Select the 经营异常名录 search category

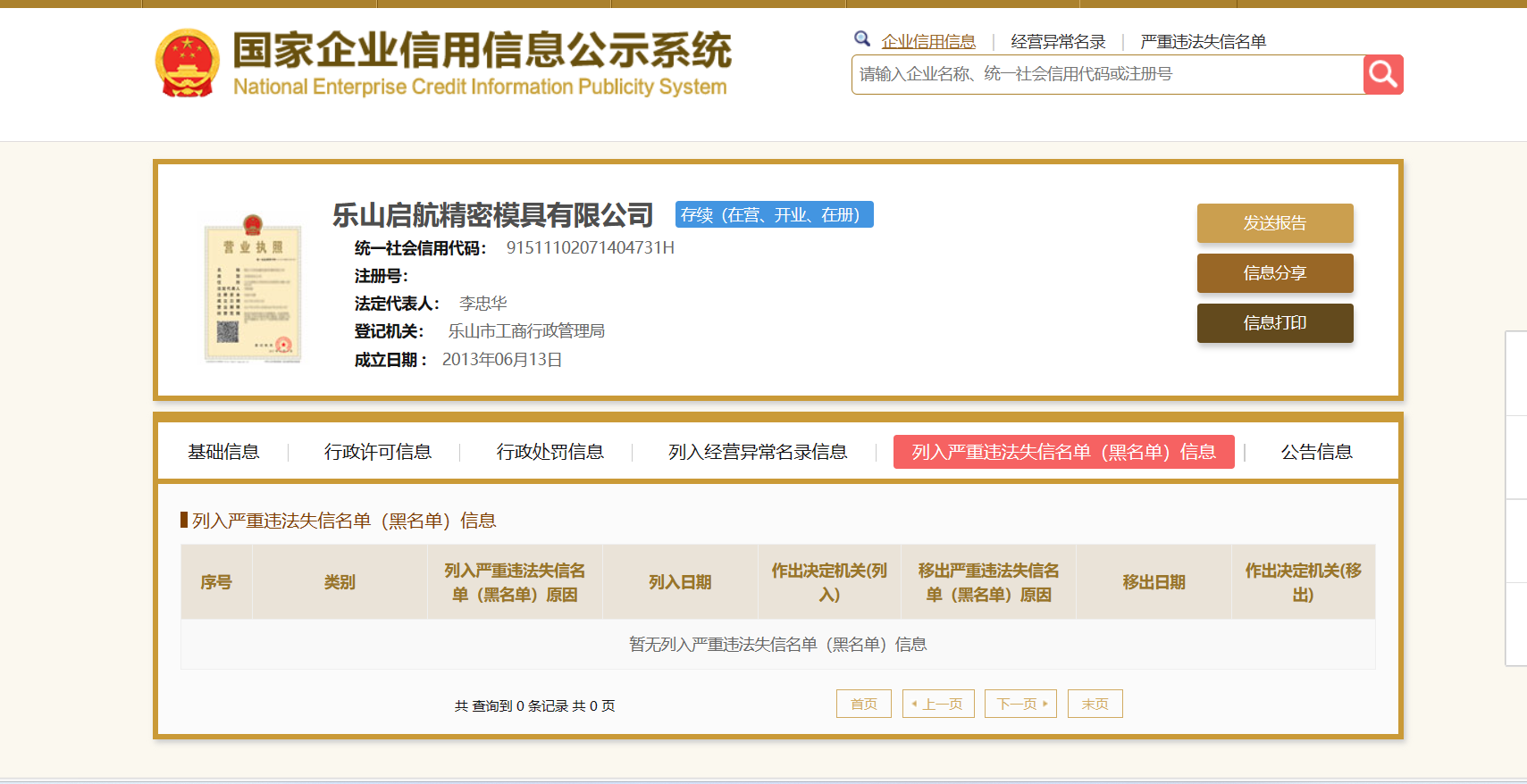pyautogui.click(x=1058, y=41)
